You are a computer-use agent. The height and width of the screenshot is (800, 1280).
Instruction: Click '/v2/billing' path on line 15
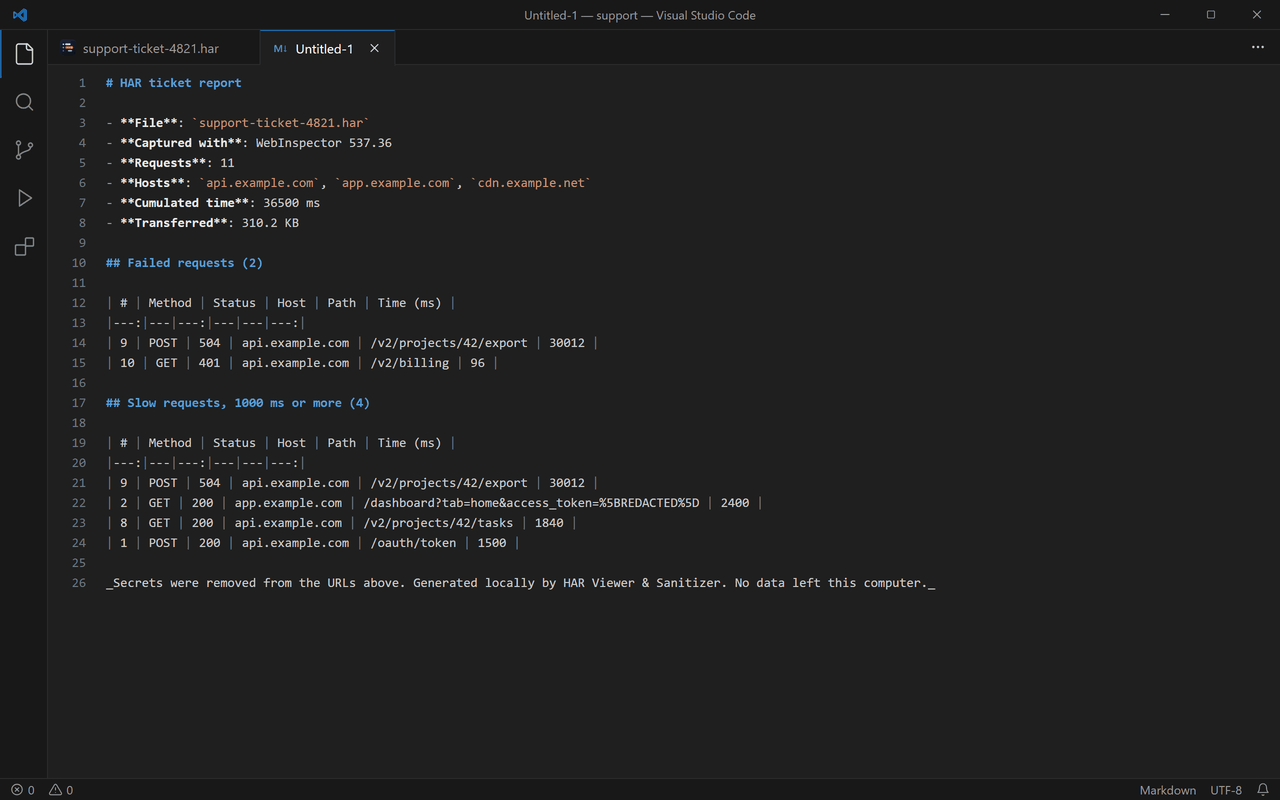pyautogui.click(x=410, y=363)
